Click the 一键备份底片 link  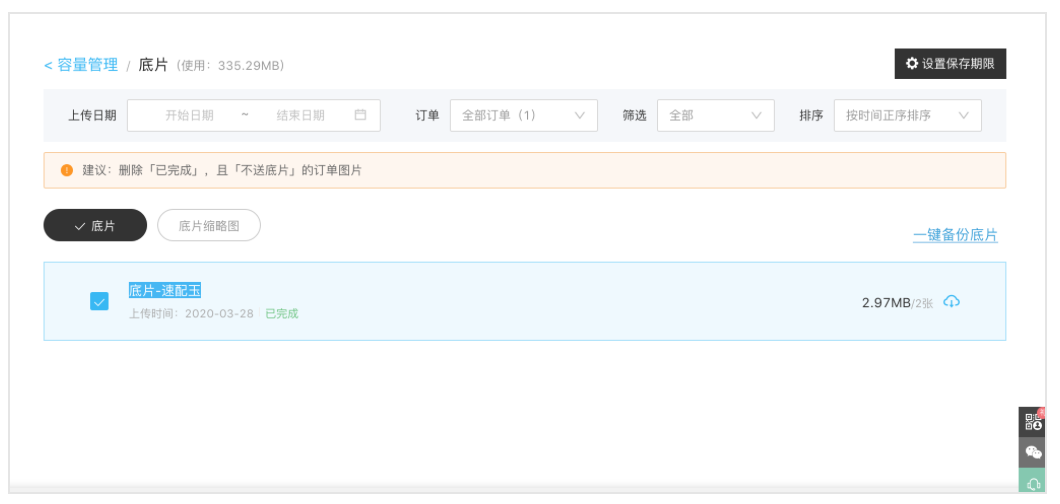pos(955,236)
